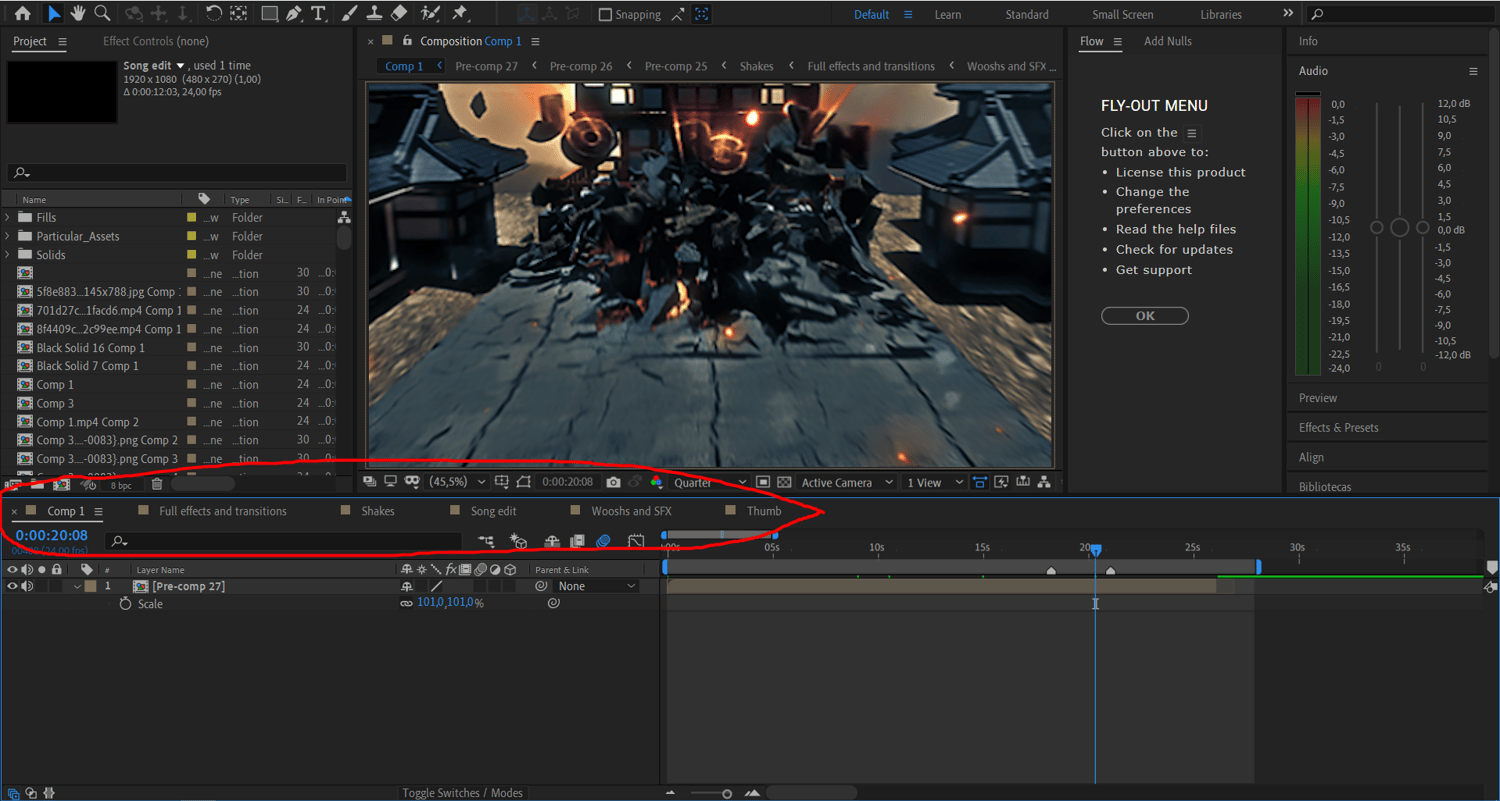Viewport: 1500px width, 801px height.
Task: Toggle the Motion Blur enable switch in timeline
Action: pos(603,541)
